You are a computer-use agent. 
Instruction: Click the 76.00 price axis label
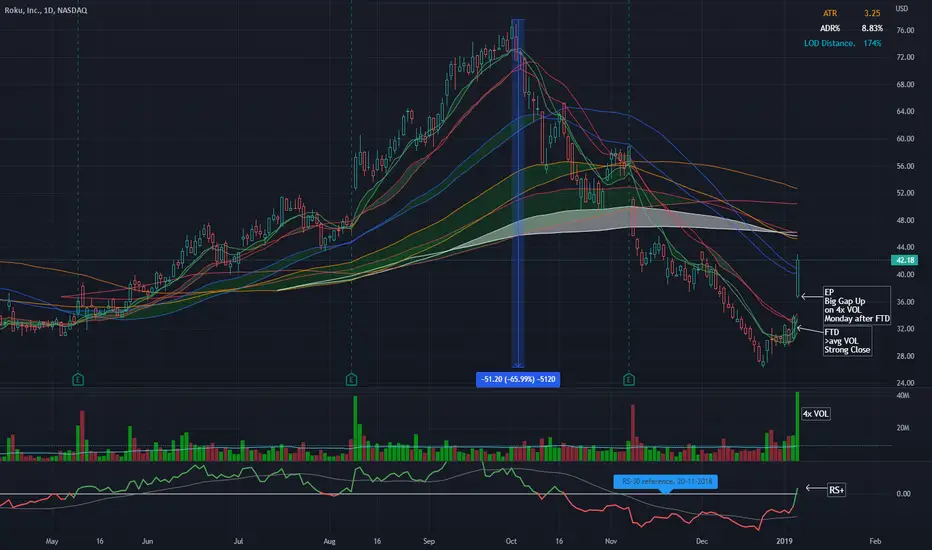coord(905,30)
